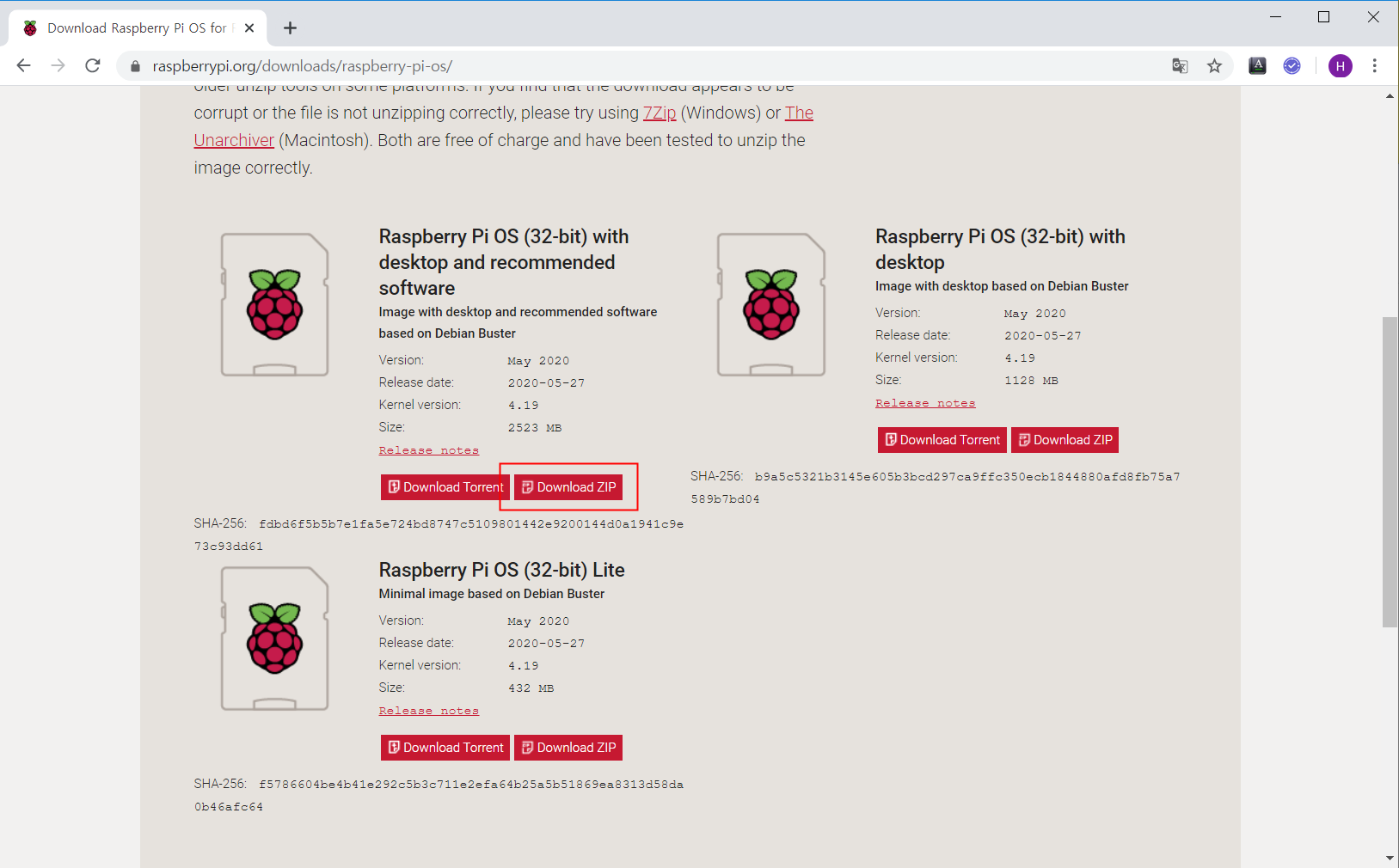
Task: Click the dark 'A' extension icon
Action: pos(1257,66)
